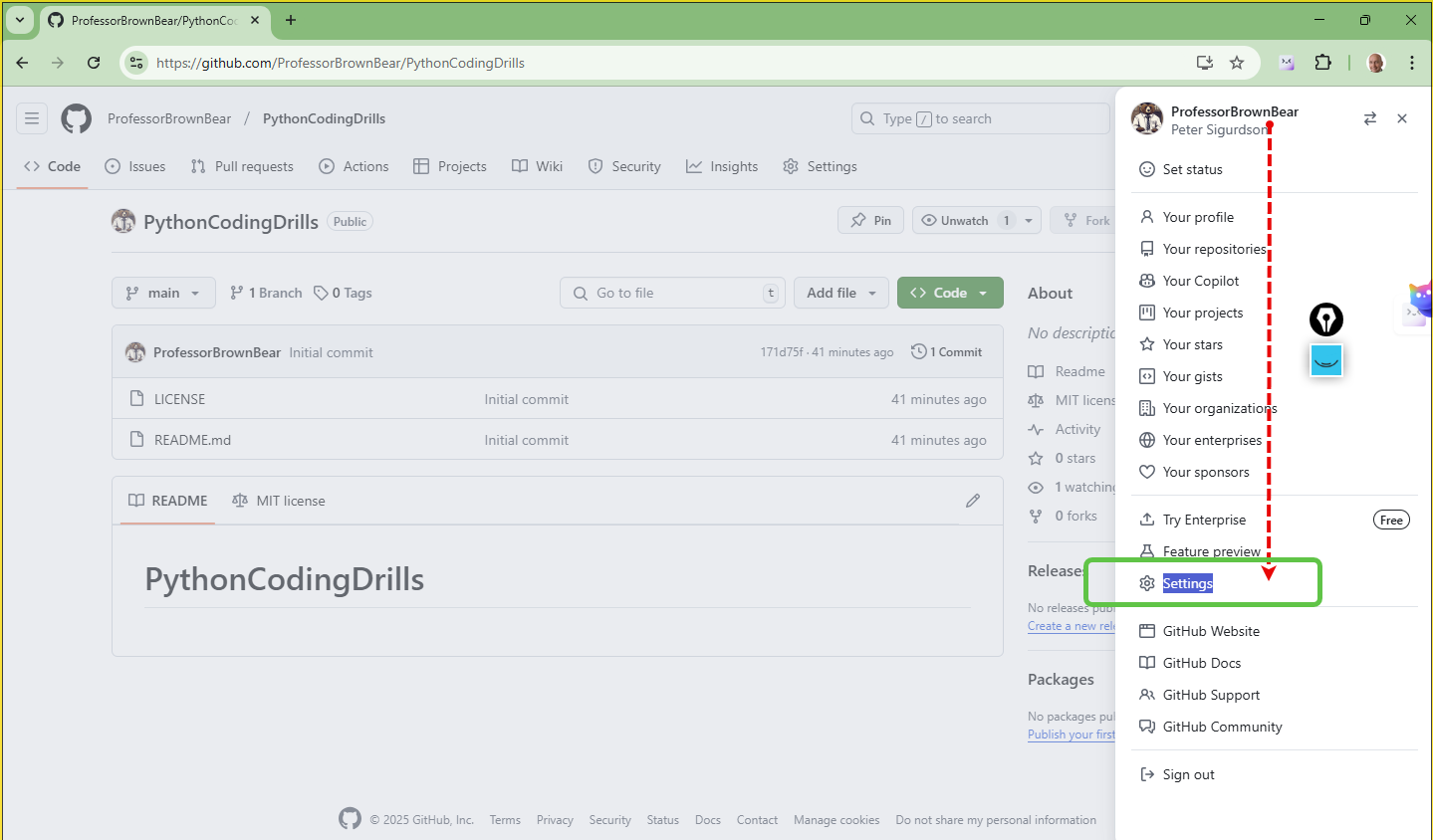Open Chrome's three-dot menu

click(1412, 63)
